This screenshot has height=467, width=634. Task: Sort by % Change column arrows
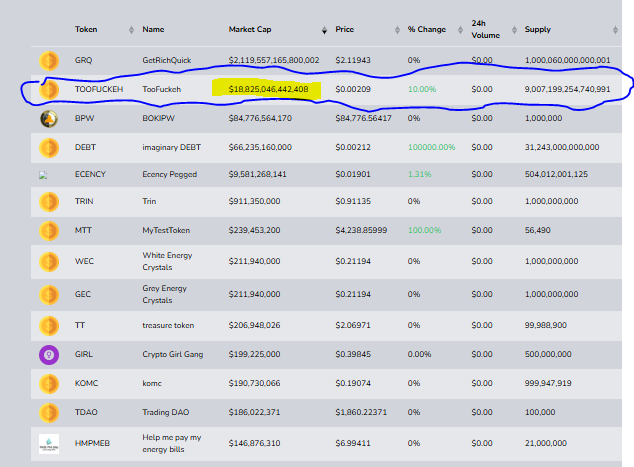[x=460, y=30]
